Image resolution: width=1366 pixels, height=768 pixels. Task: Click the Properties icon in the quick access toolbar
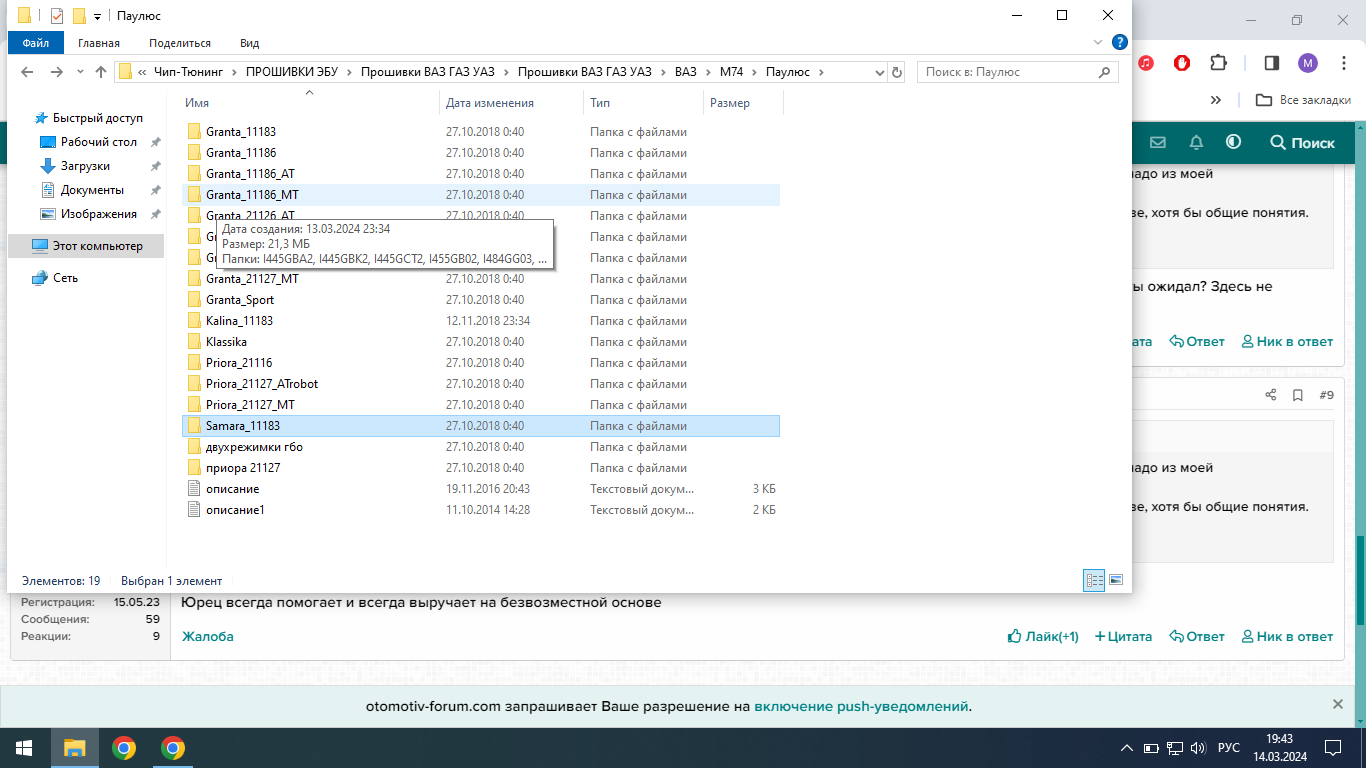click(56, 16)
